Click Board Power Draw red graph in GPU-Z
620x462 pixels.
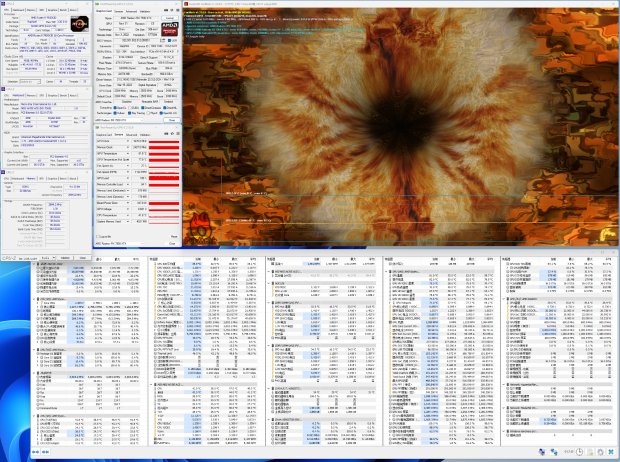click(x=164, y=203)
